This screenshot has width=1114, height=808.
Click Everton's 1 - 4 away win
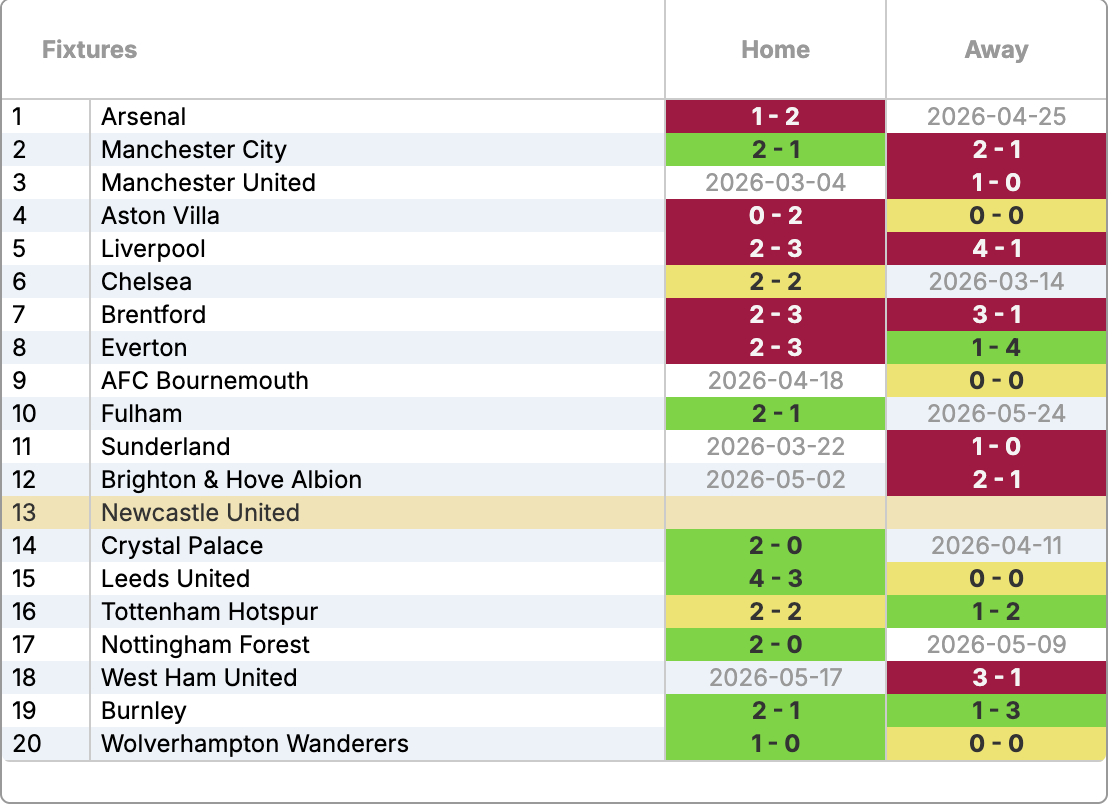point(996,348)
